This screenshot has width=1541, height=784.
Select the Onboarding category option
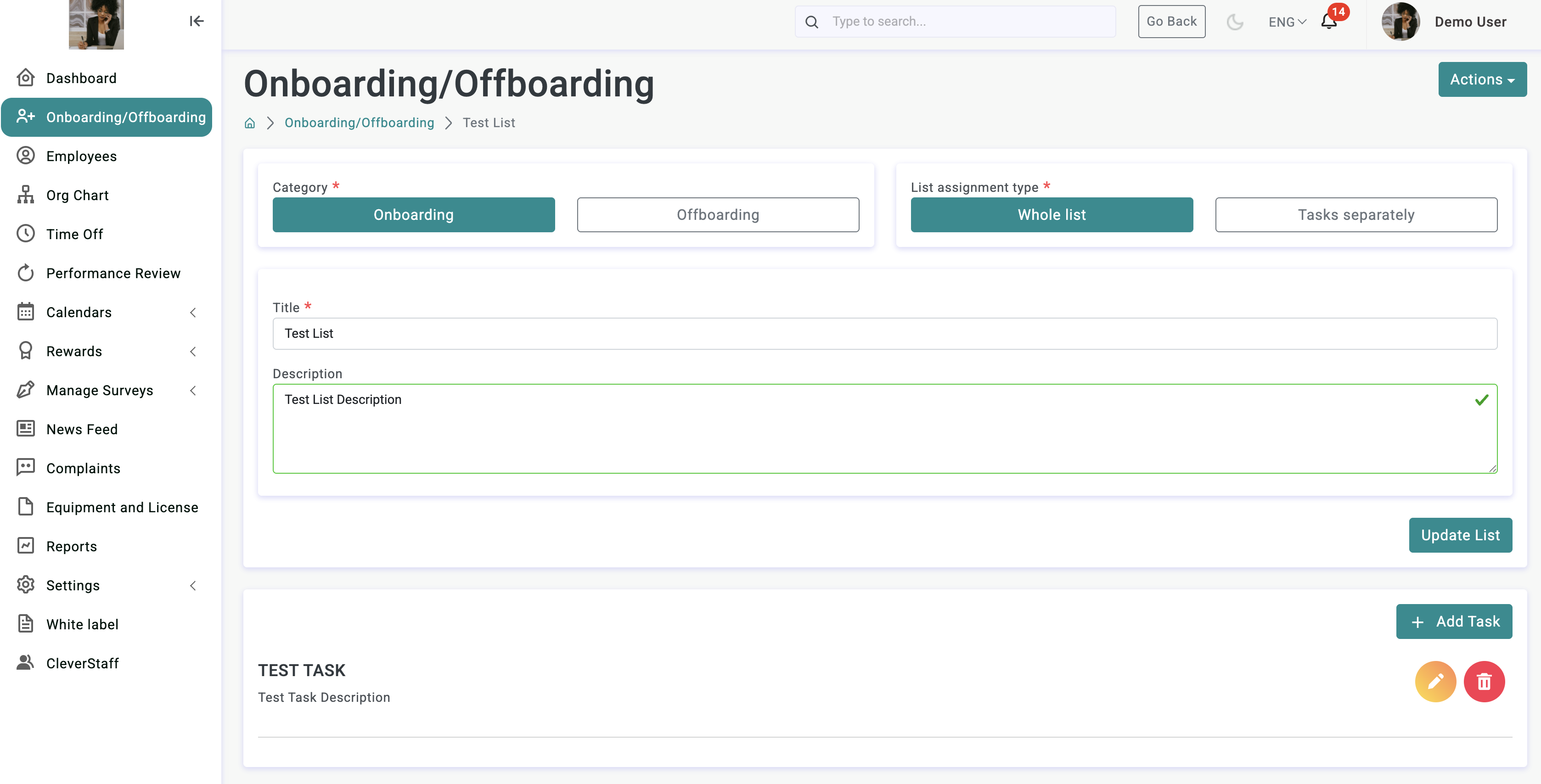[413, 215]
